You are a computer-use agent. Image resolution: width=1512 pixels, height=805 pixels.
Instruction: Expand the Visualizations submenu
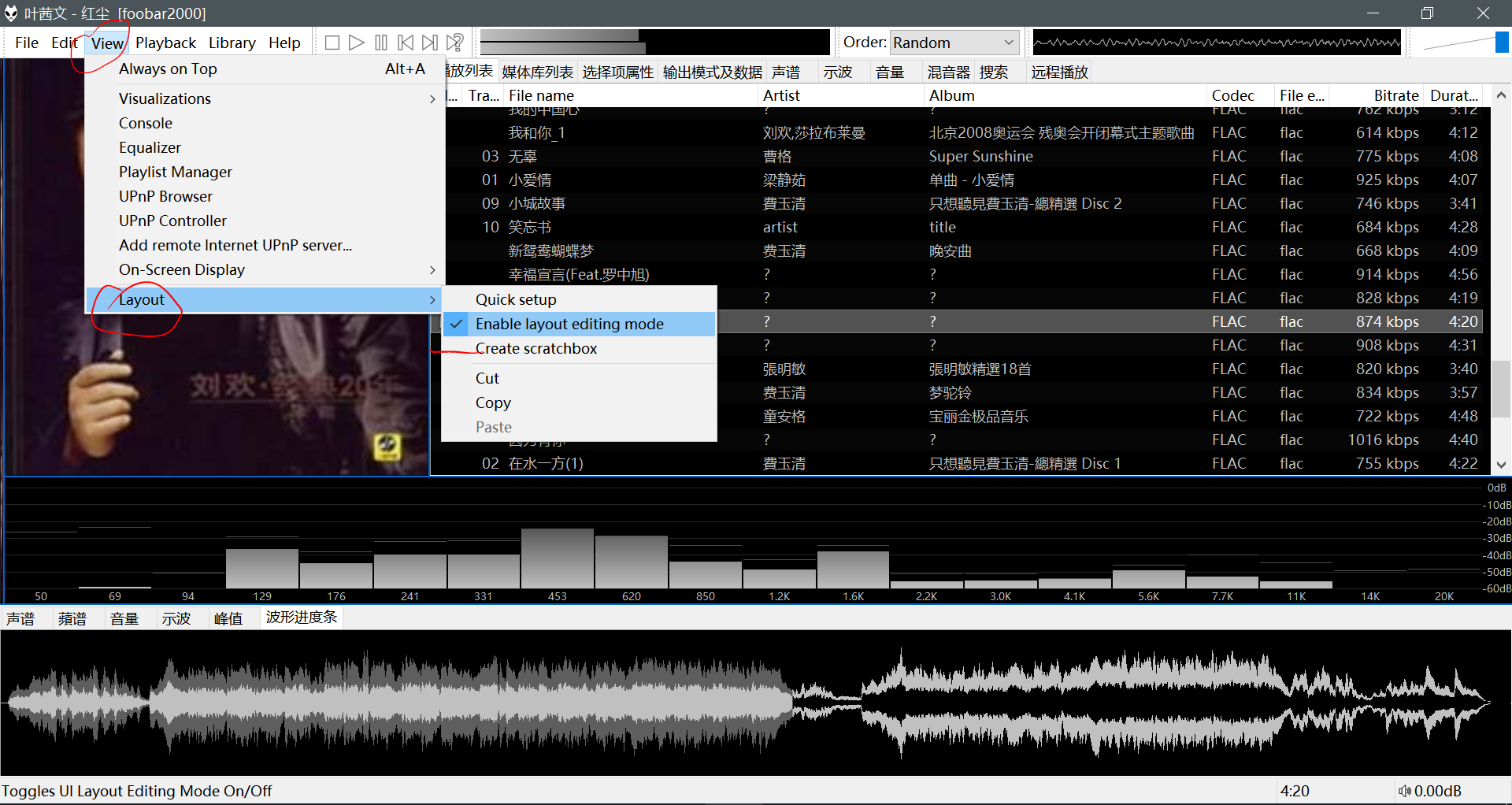[165, 98]
